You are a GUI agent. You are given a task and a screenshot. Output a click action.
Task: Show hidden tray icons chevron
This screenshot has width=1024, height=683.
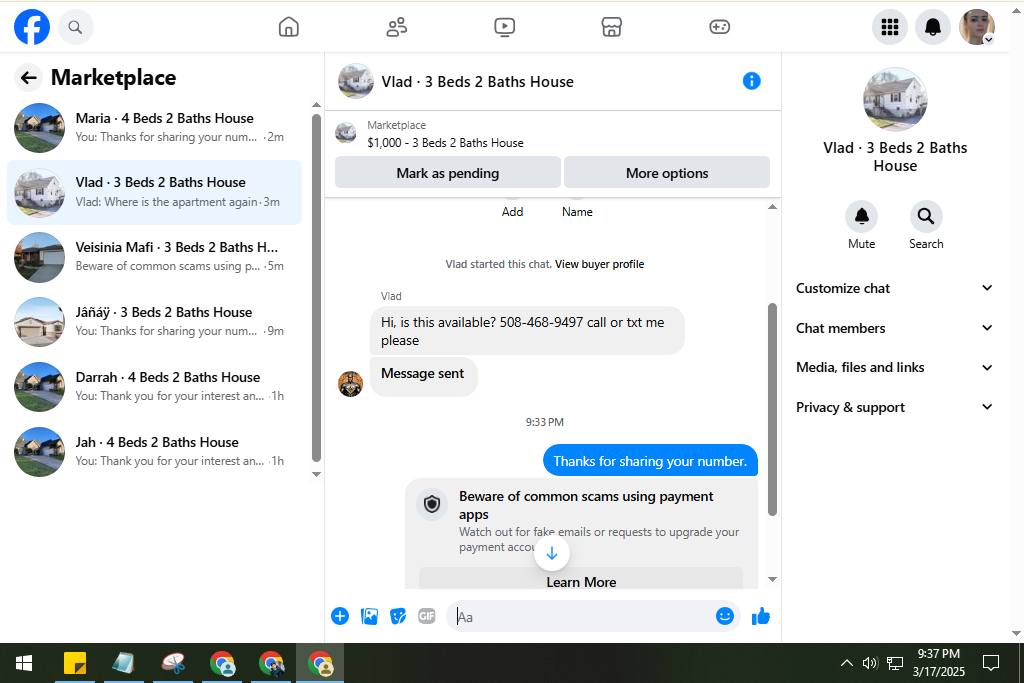click(846, 663)
